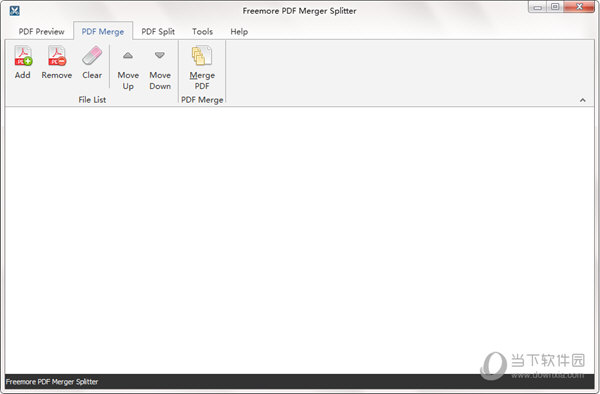
Task: Close the Freemore PDF Merger Splitter window
Action: coord(579,7)
